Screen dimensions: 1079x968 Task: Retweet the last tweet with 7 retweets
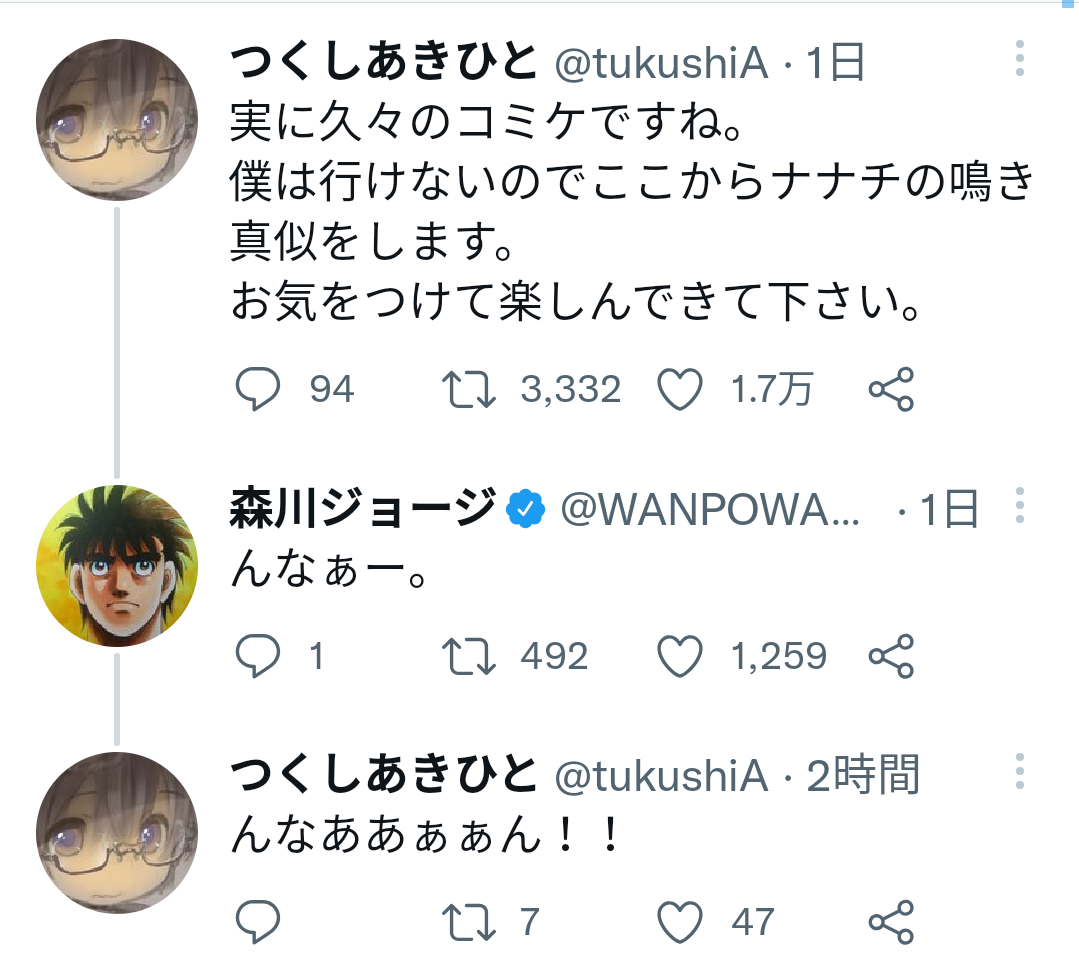tap(469, 921)
